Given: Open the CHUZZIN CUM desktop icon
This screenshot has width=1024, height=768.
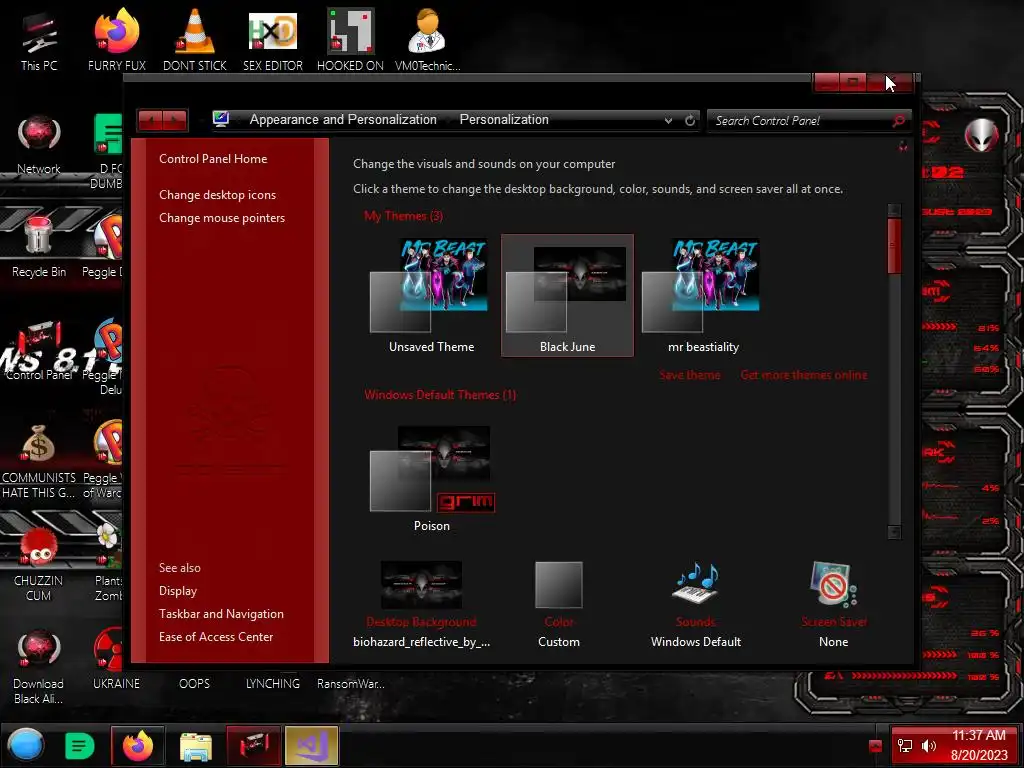Looking at the screenshot, I should pos(39,565).
